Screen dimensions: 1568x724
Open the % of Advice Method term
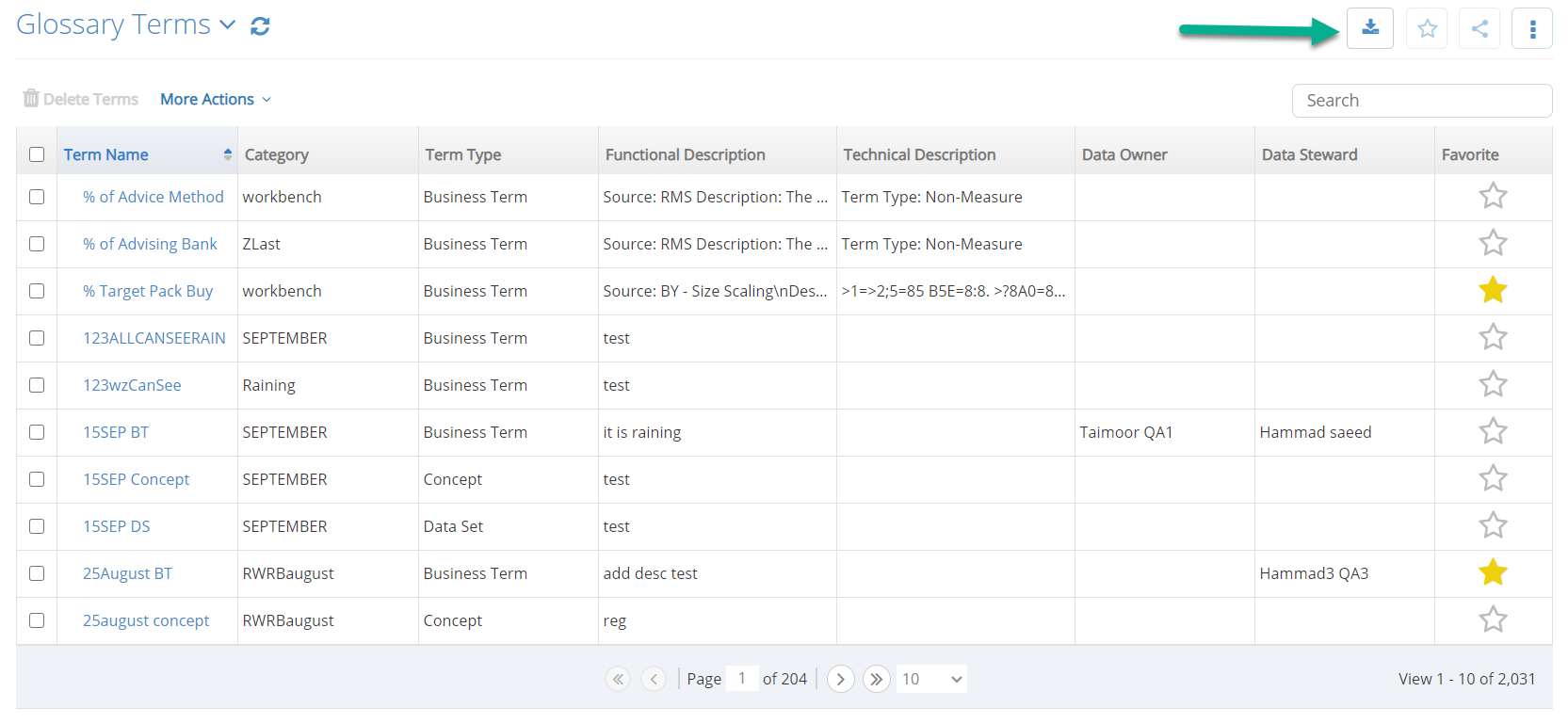[154, 197]
